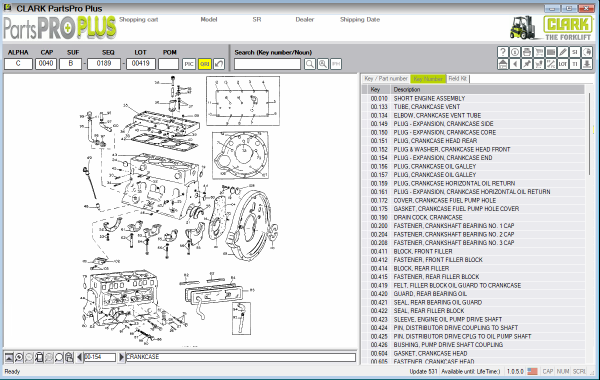
Task: Select row 00.604 GASKET, CRANKCASE HEAD
Action: (x=473, y=353)
